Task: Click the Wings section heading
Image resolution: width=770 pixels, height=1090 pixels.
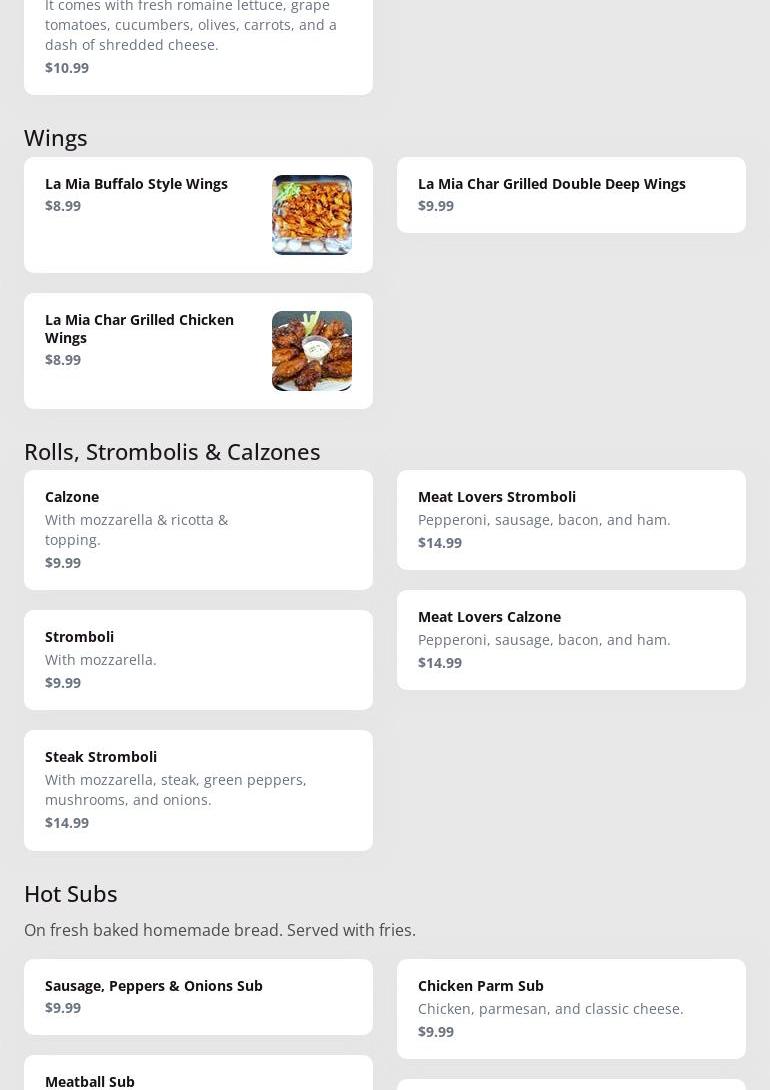Action: click(56, 137)
